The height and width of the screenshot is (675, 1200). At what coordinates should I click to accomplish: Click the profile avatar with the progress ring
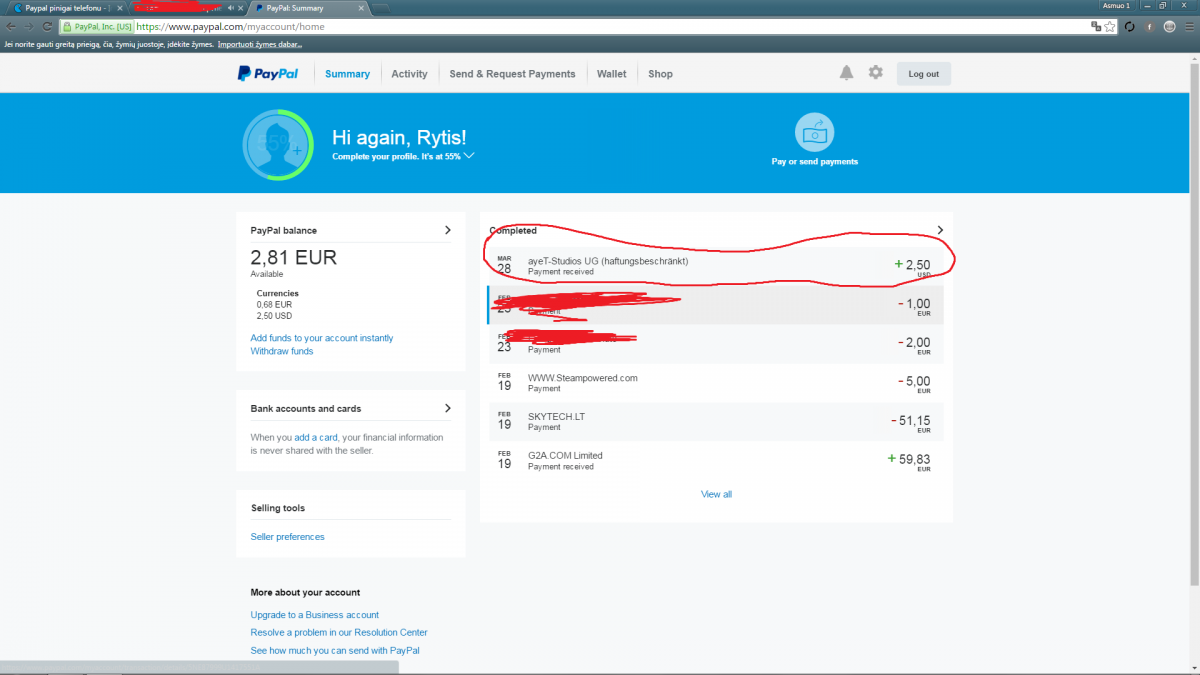click(278, 146)
